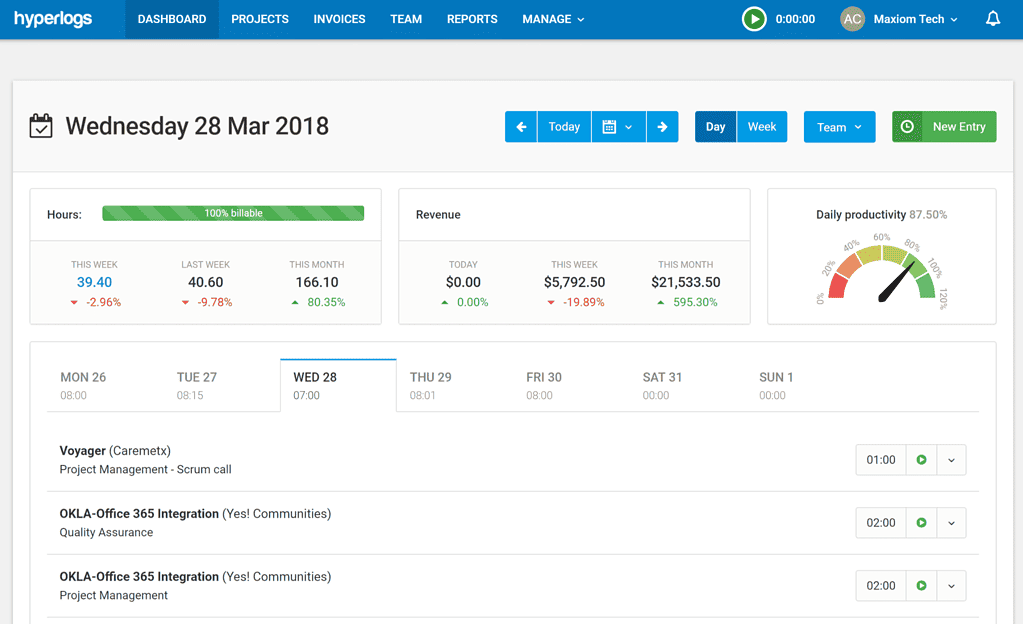The width and height of the screenshot is (1023, 624).
Task: Click the hyperlogs logo
Action: [53, 19]
